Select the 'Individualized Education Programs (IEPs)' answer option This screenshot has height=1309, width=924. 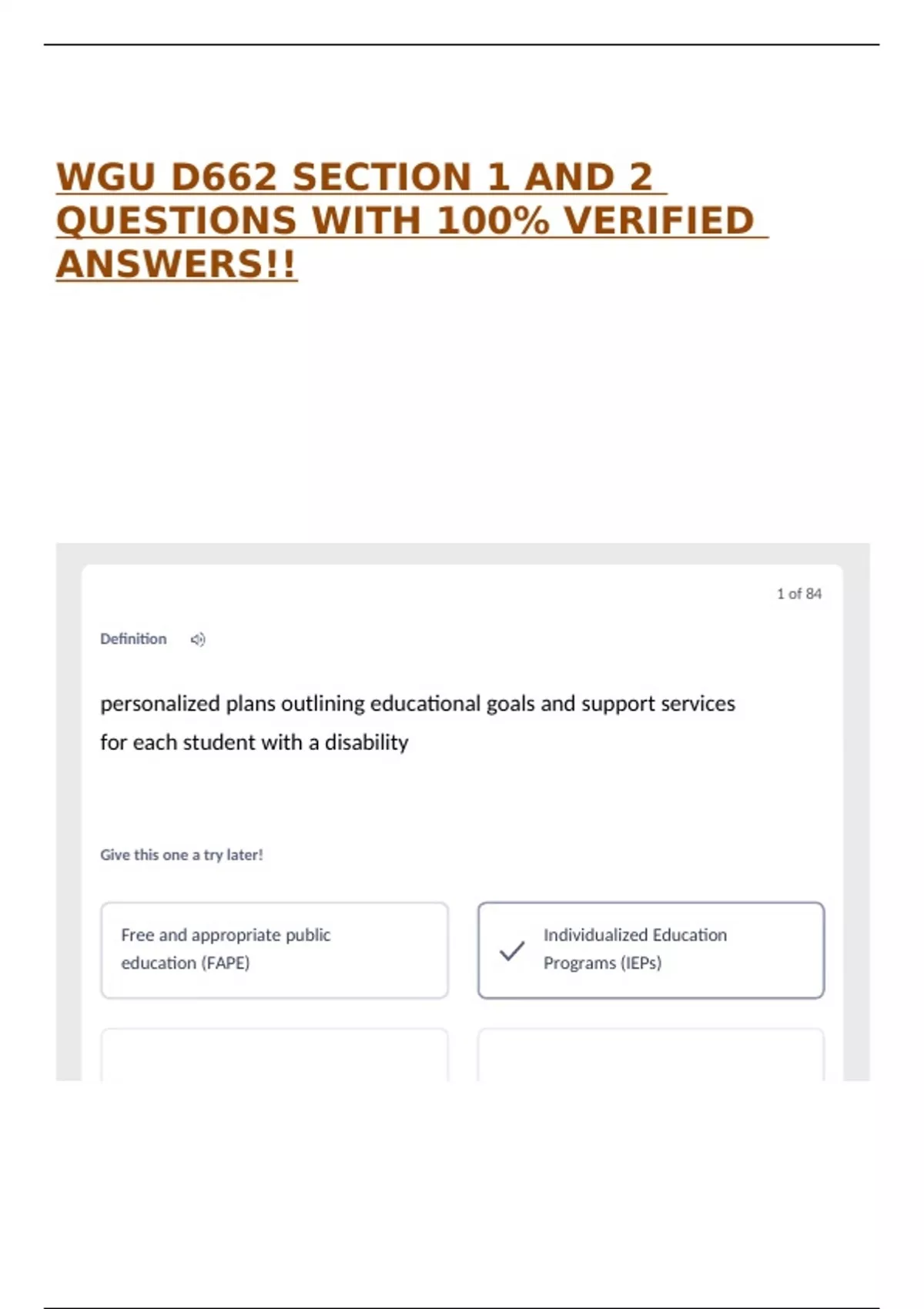tap(651, 949)
